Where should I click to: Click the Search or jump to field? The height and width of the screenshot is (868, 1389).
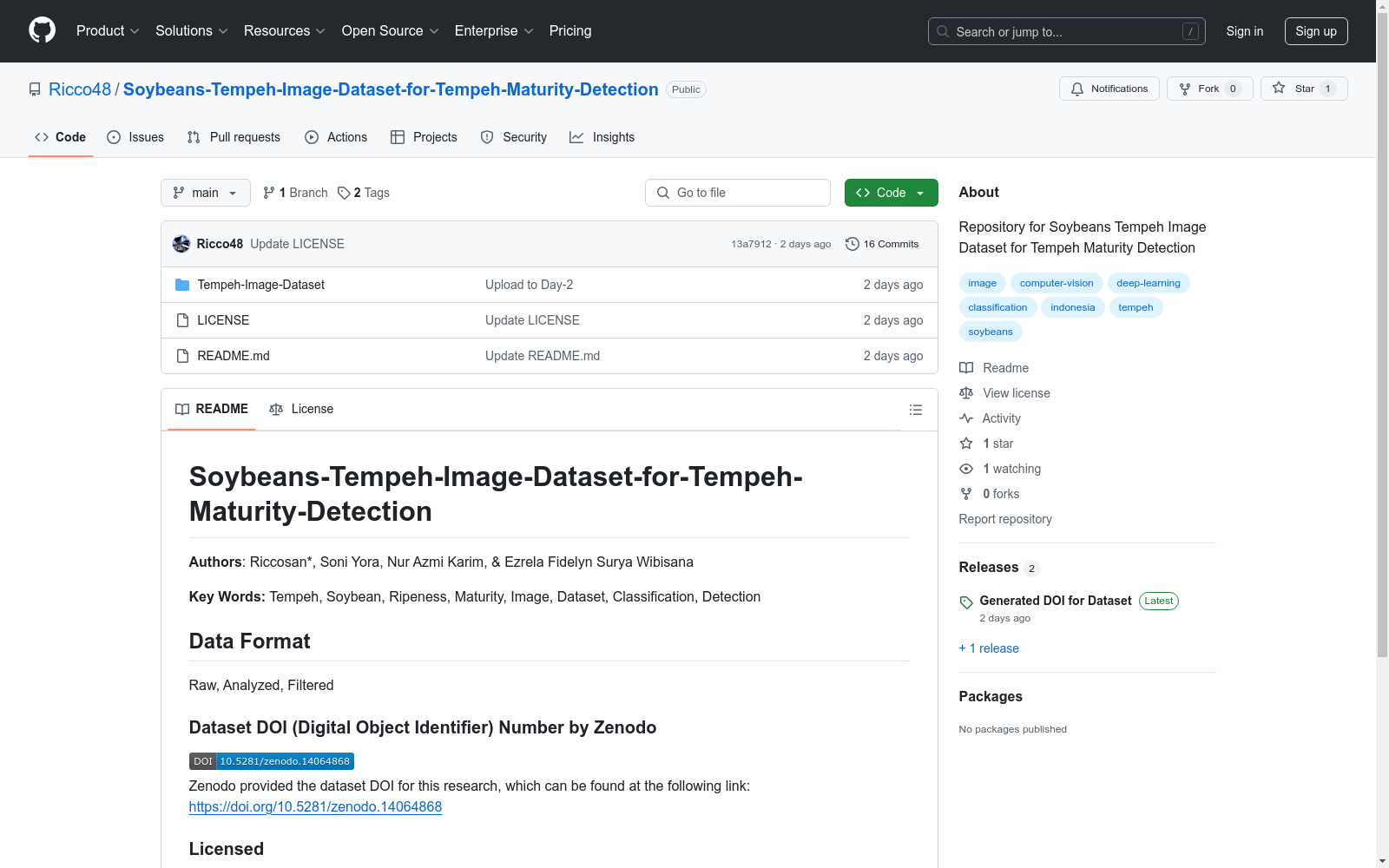point(1067,31)
